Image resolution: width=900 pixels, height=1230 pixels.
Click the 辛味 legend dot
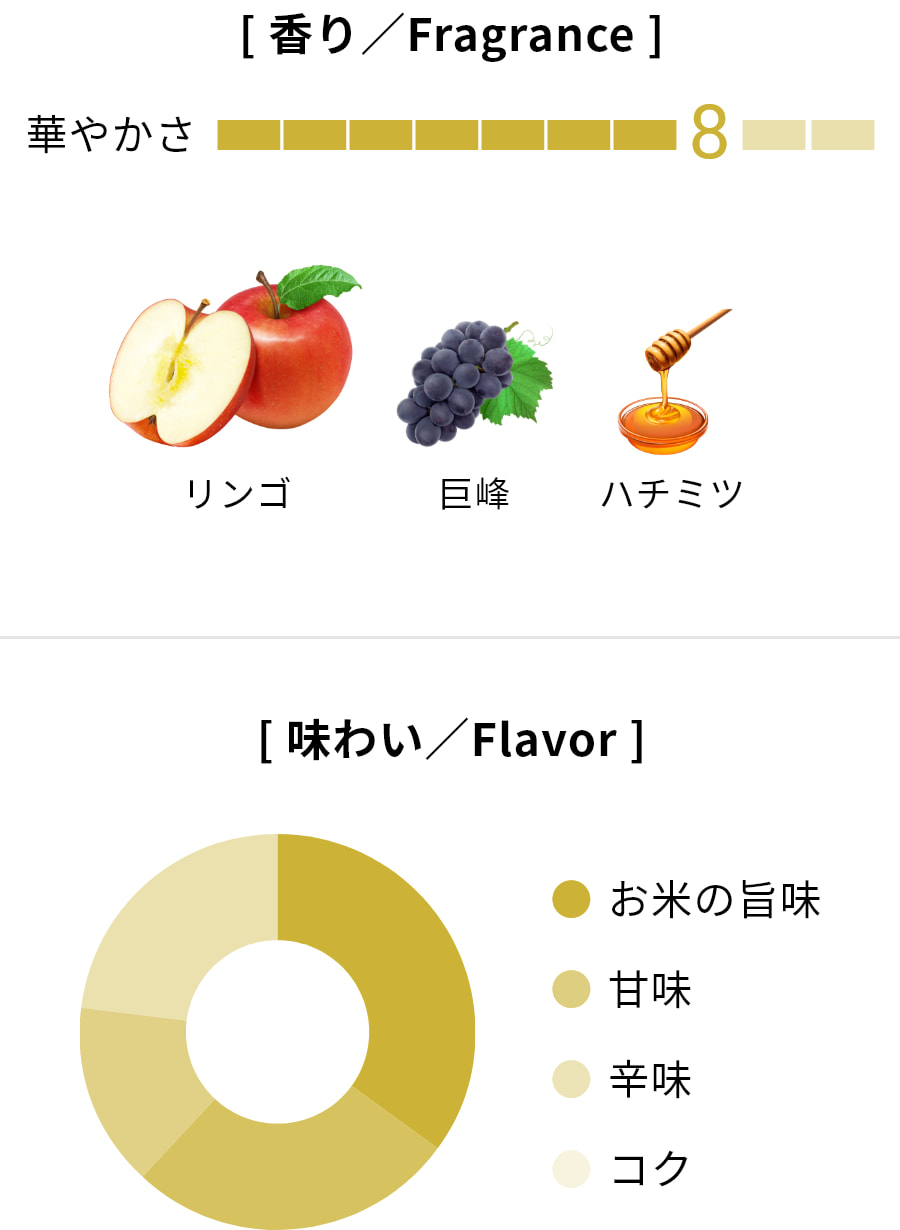click(x=571, y=1079)
